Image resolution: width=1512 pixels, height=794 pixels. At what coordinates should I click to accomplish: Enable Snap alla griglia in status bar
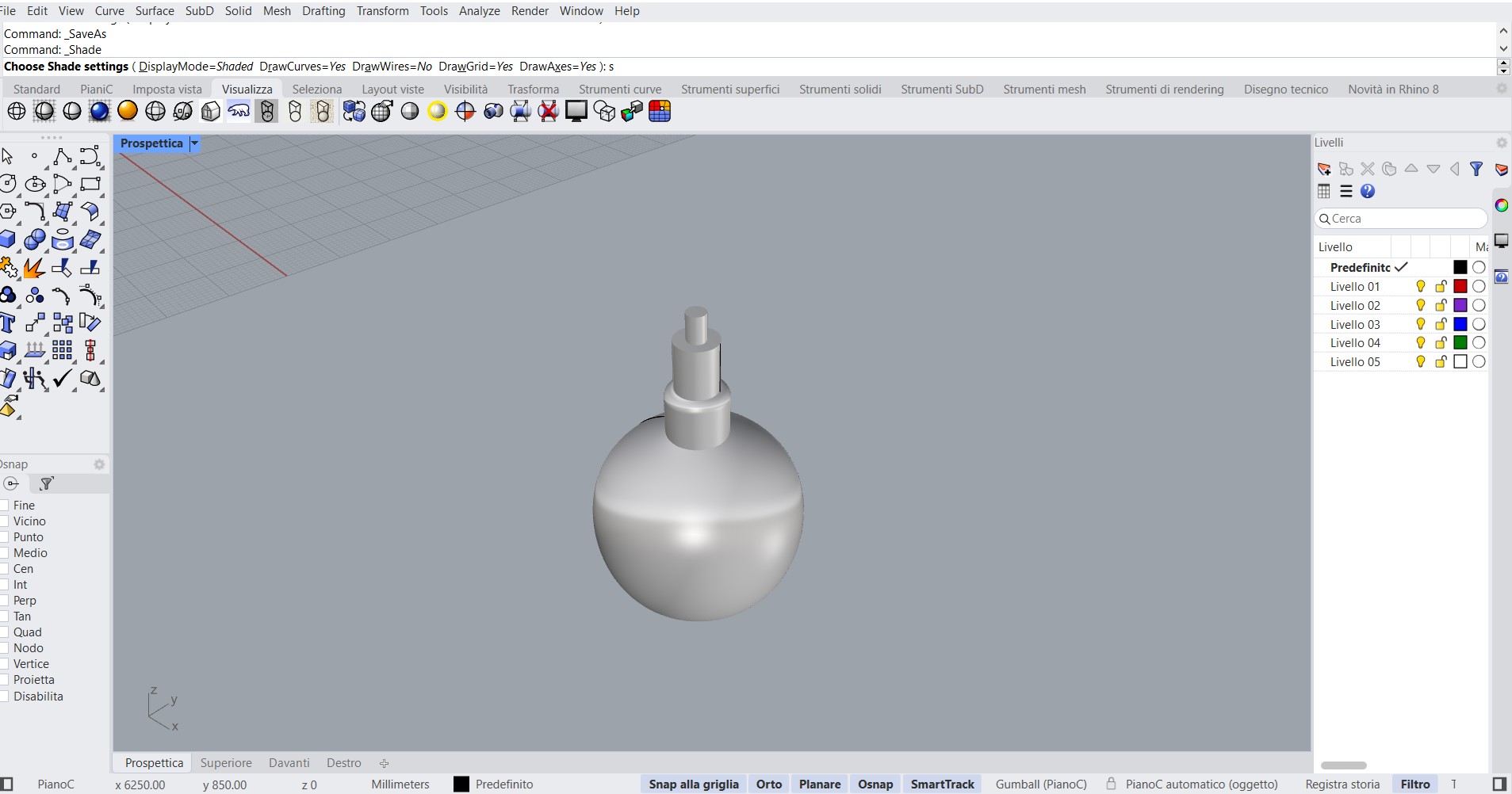[693, 784]
